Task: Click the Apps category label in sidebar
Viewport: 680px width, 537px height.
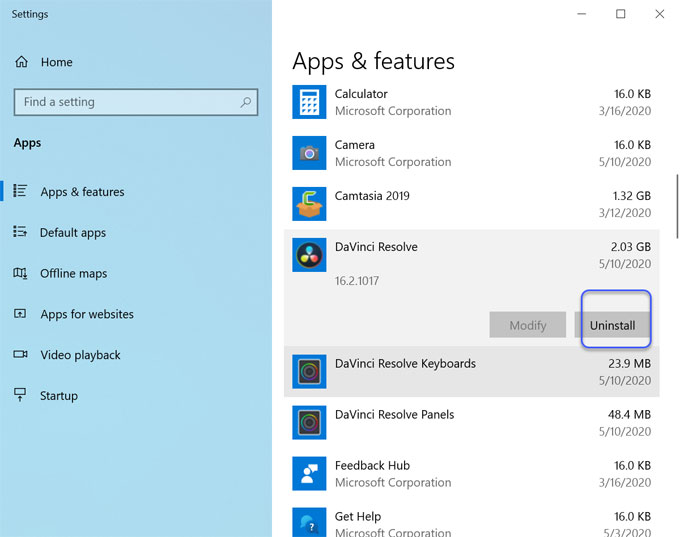Action: (27, 143)
